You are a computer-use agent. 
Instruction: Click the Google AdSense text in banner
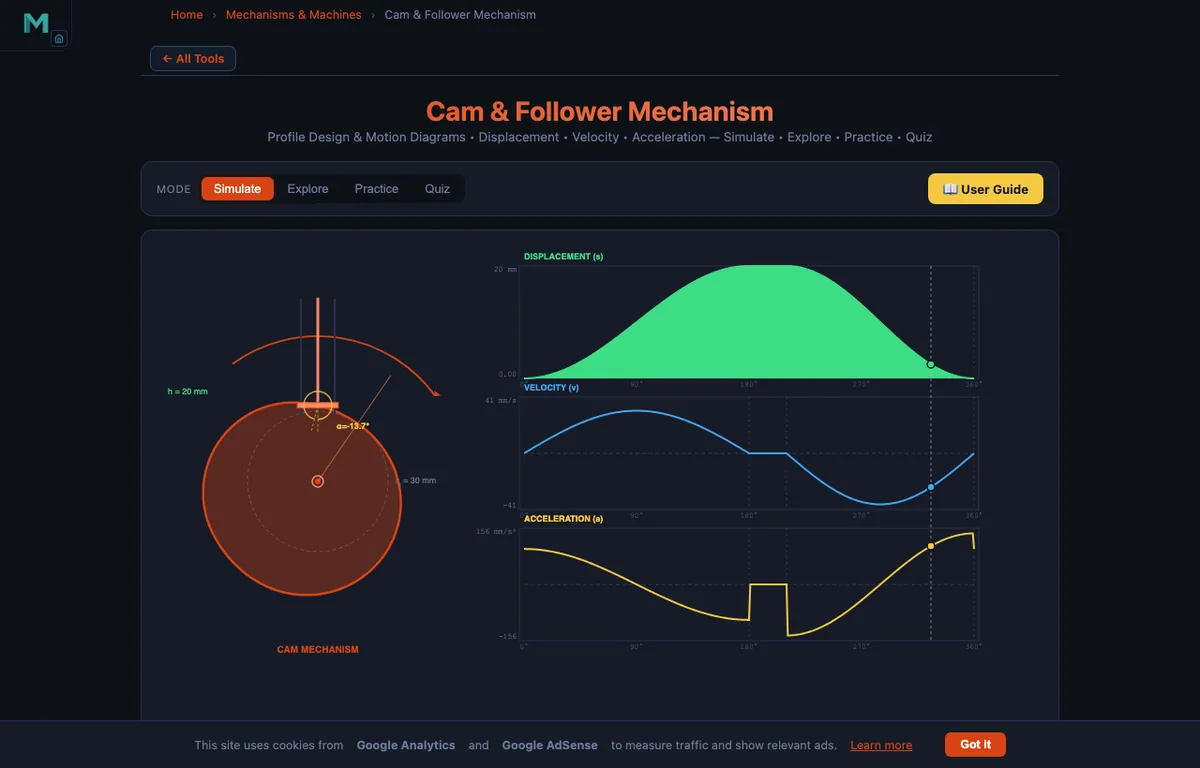550,746
